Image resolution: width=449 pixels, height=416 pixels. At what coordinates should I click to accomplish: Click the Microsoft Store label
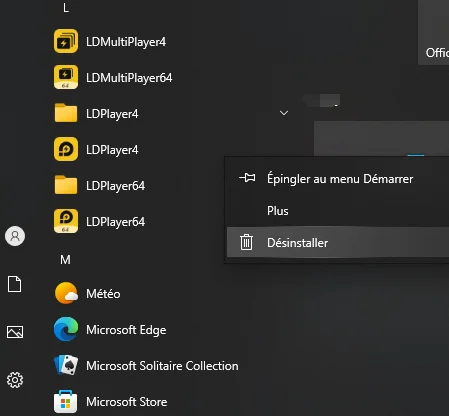(x=127, y=402)
